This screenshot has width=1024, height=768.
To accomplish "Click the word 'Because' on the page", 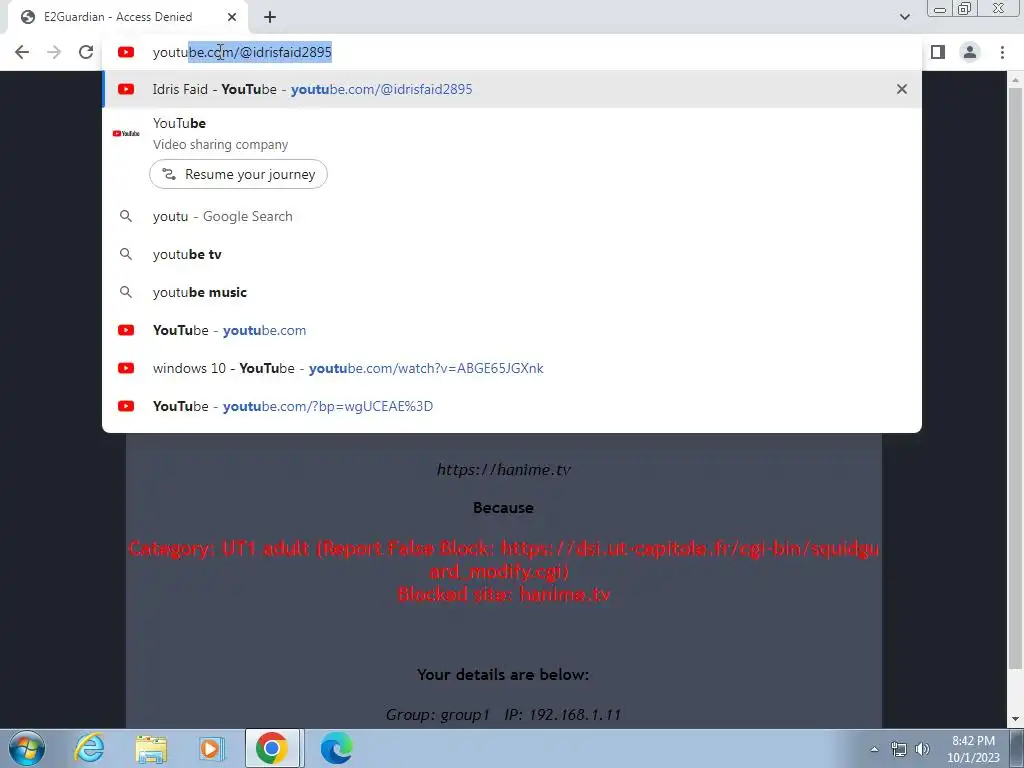I will point(504,507).
